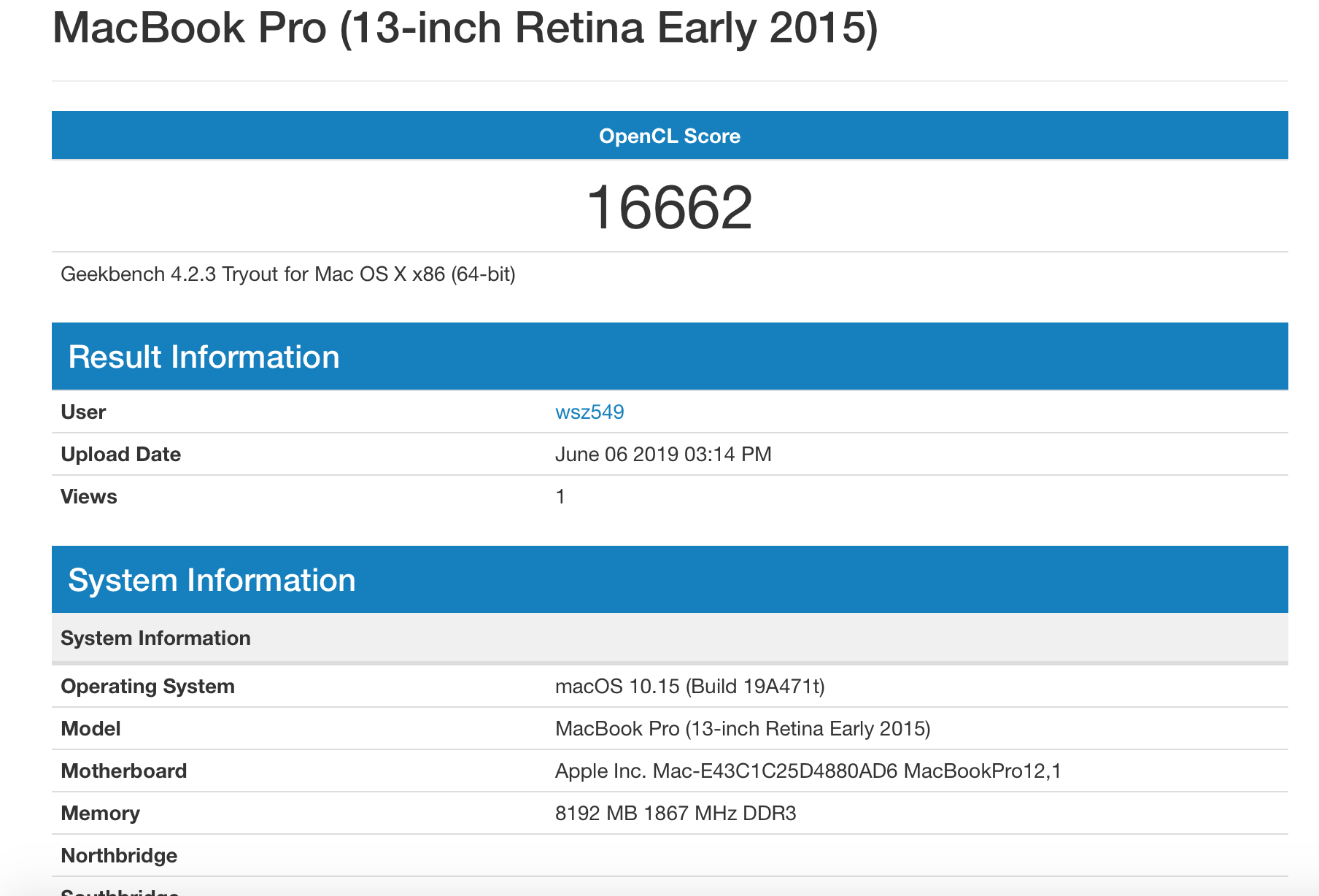1319x896 pixels.
Task: Select Apple Inc. Mac-E43C1C25D4880AD6 motherboard value
Action: click(x=808, y=771)
